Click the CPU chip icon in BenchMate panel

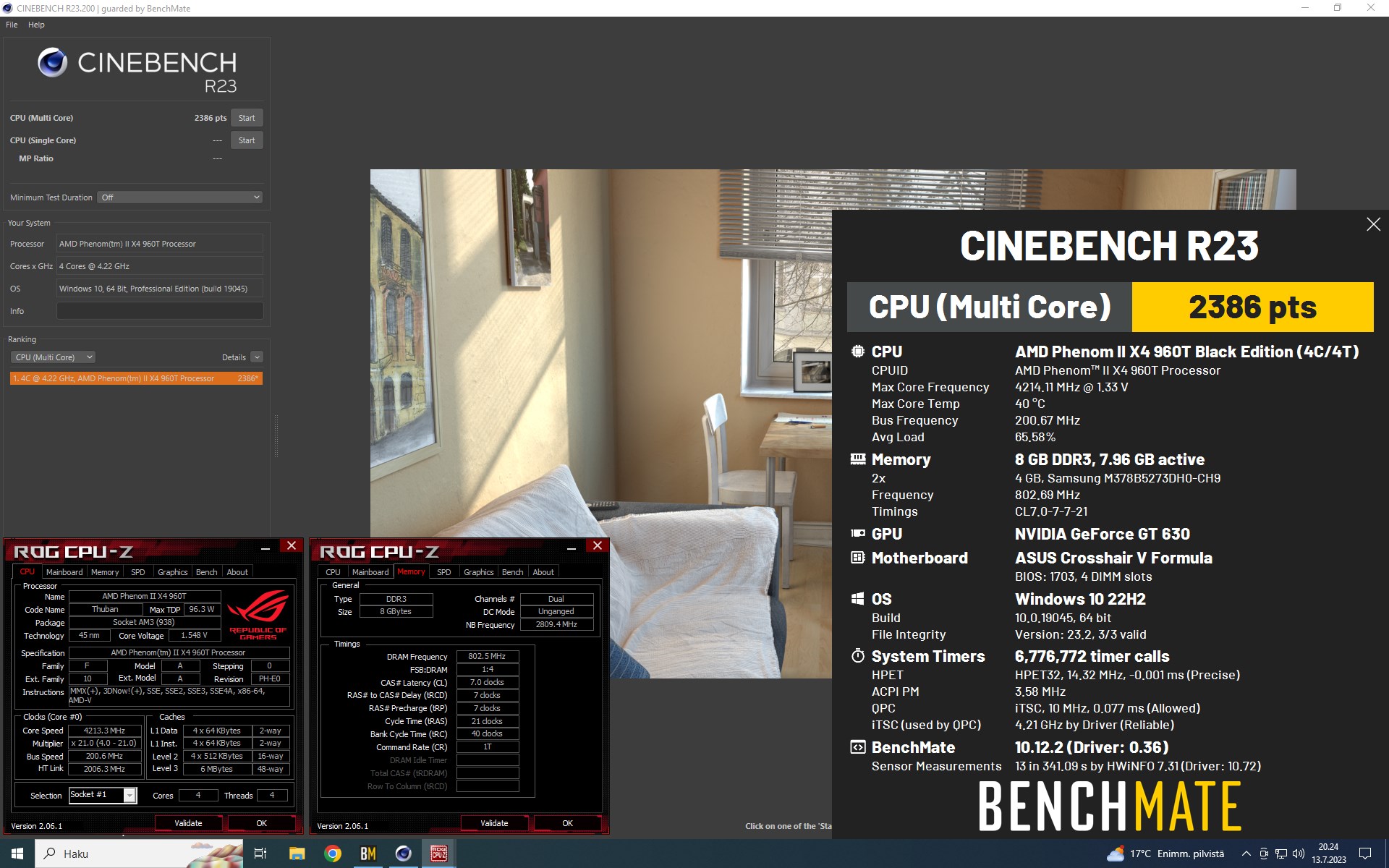pyautogui.click(x=857, y=352)
